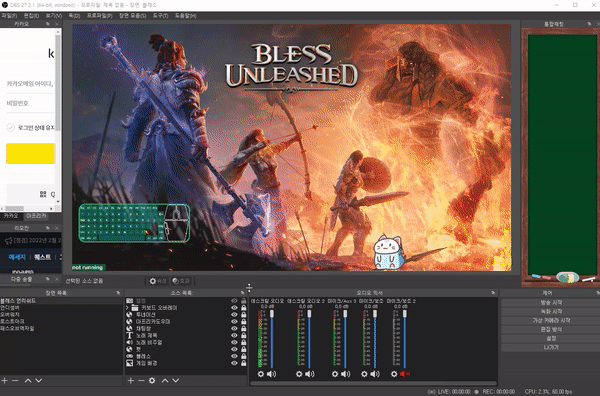Open the 도움말(H) menu
The height and width of the screenshot is (396, 600).
coord(186,16)
